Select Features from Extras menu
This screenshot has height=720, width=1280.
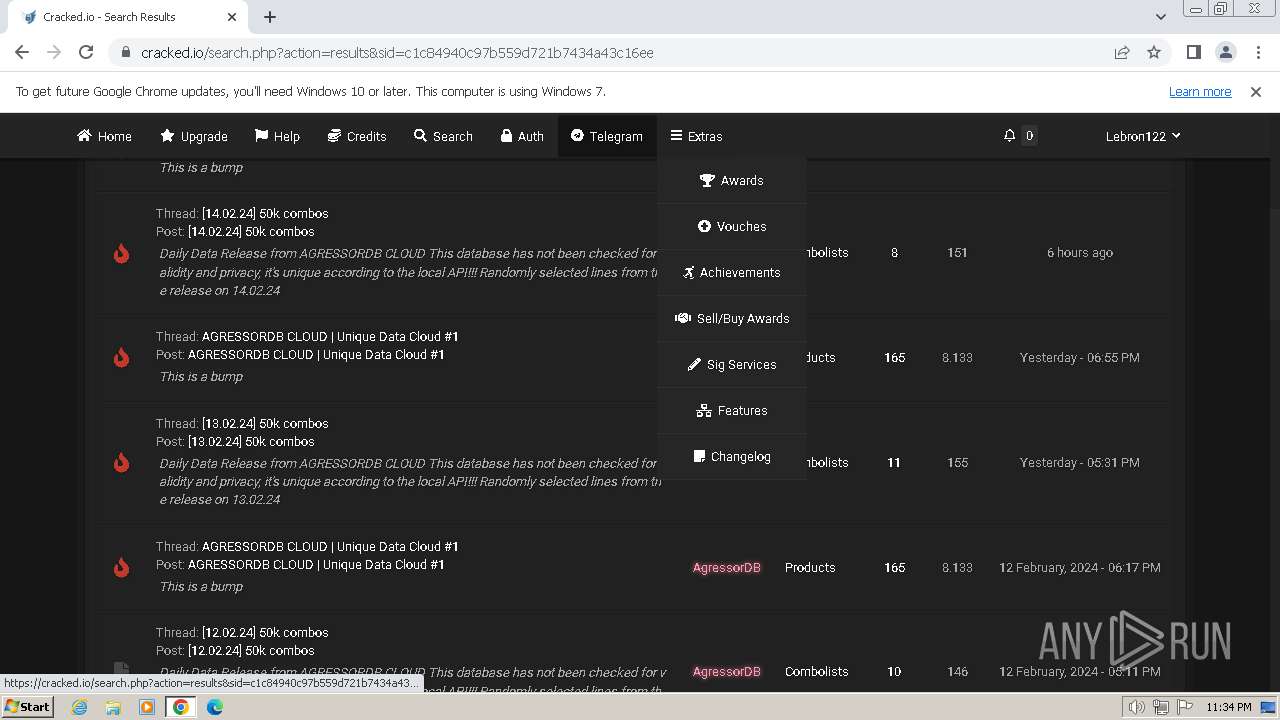tap(732, 410)
